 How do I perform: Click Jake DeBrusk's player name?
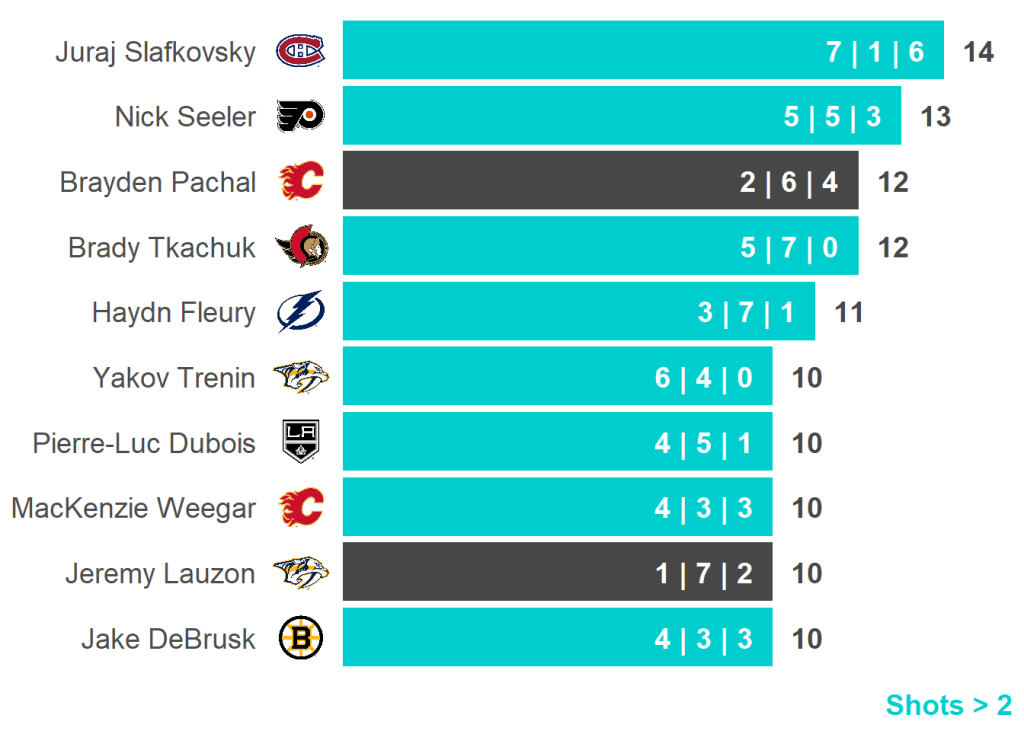[x=168, y=638]
